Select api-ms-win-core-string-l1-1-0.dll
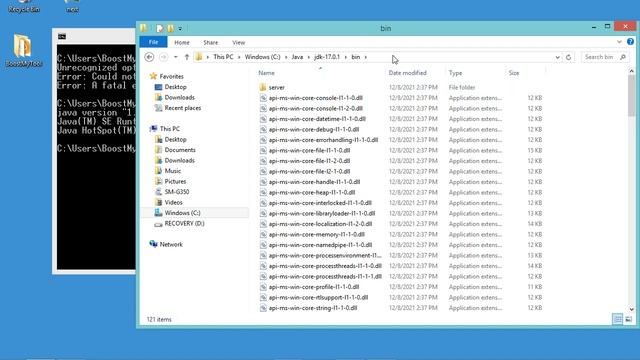Viewport: 640px width, 360px height. click(x=313, y=308)
